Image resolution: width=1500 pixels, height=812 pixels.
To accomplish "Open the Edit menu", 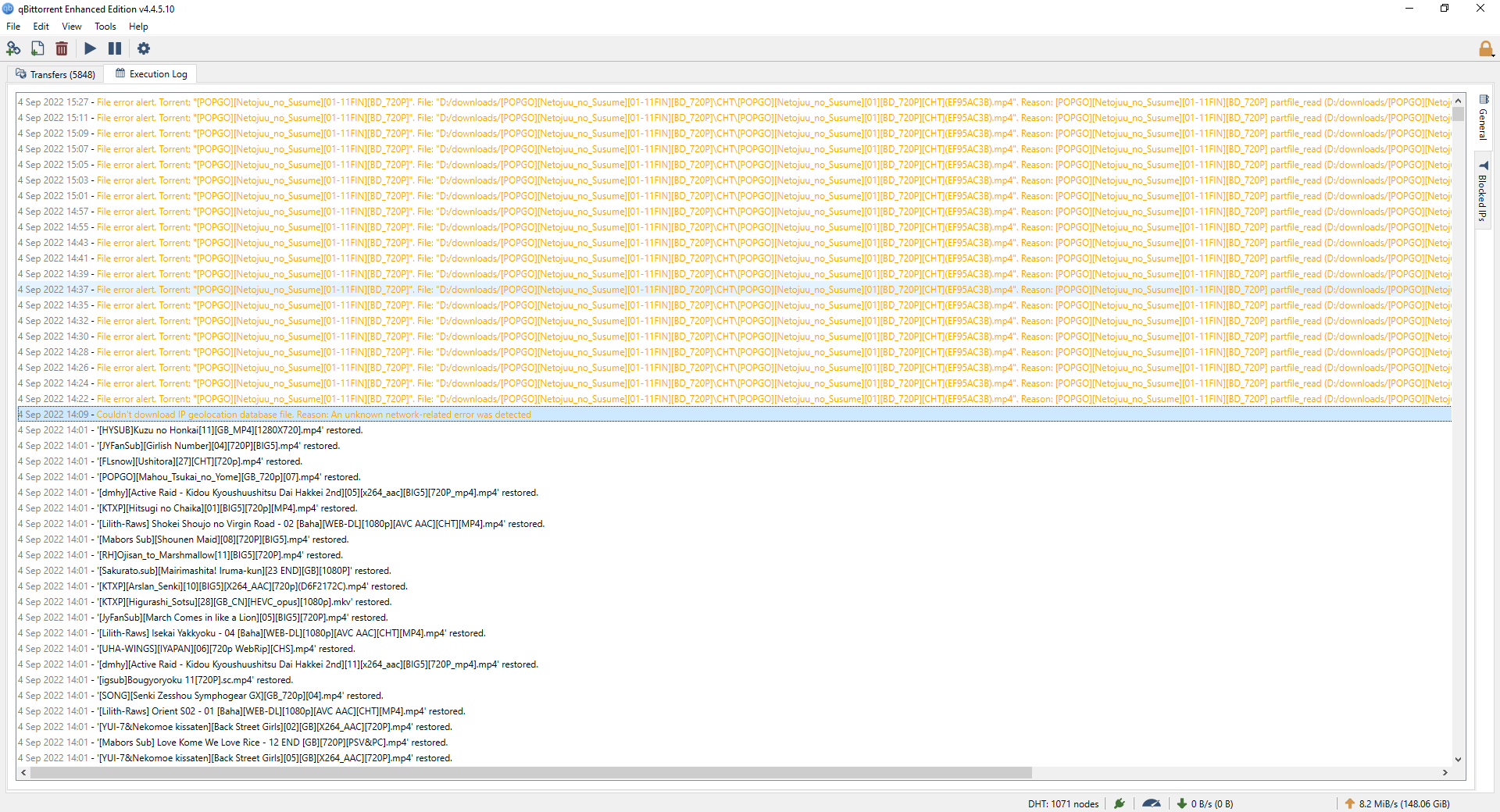I will pos(41,27).
